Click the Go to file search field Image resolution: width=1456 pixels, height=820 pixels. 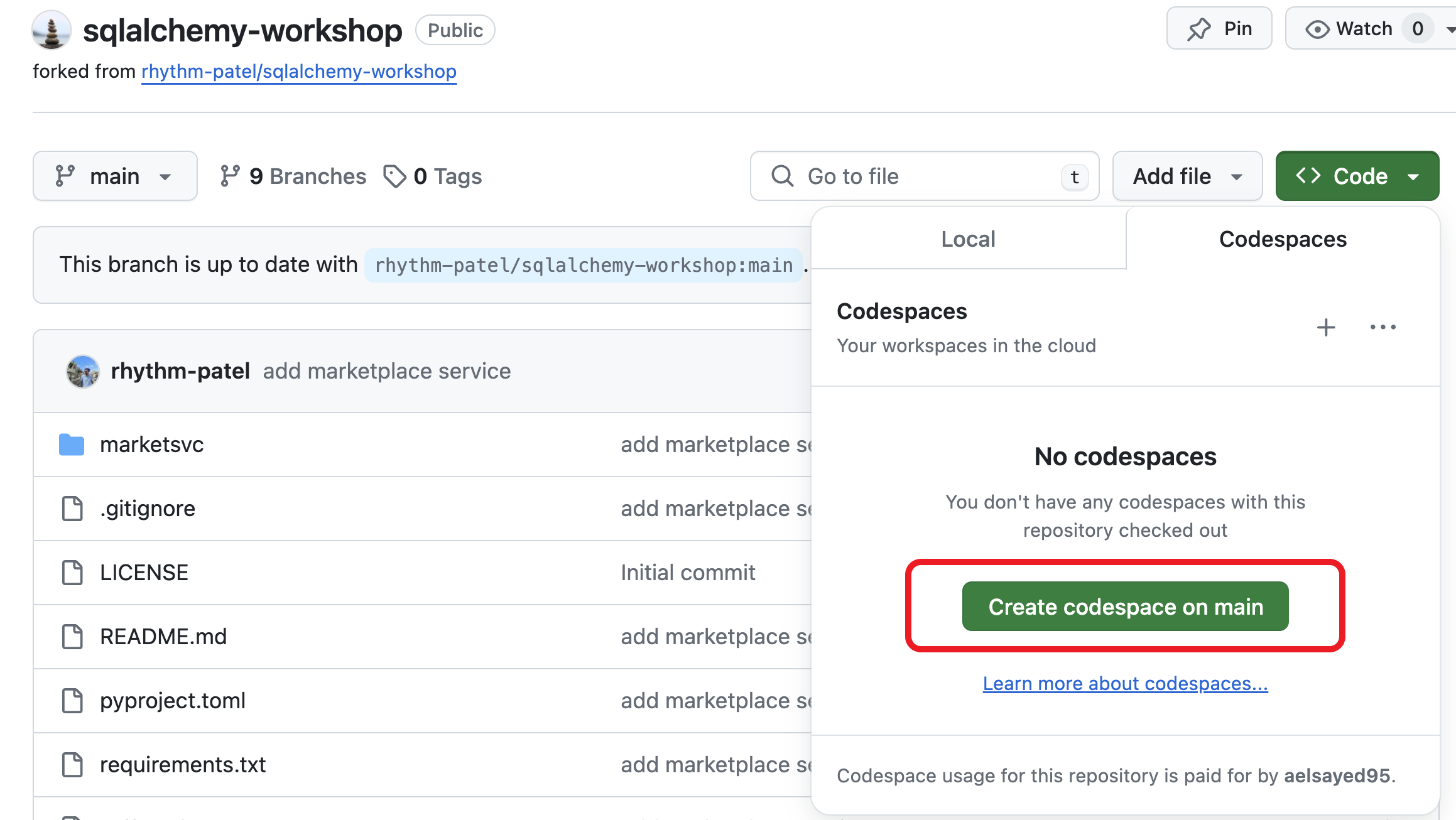(925, 176)
